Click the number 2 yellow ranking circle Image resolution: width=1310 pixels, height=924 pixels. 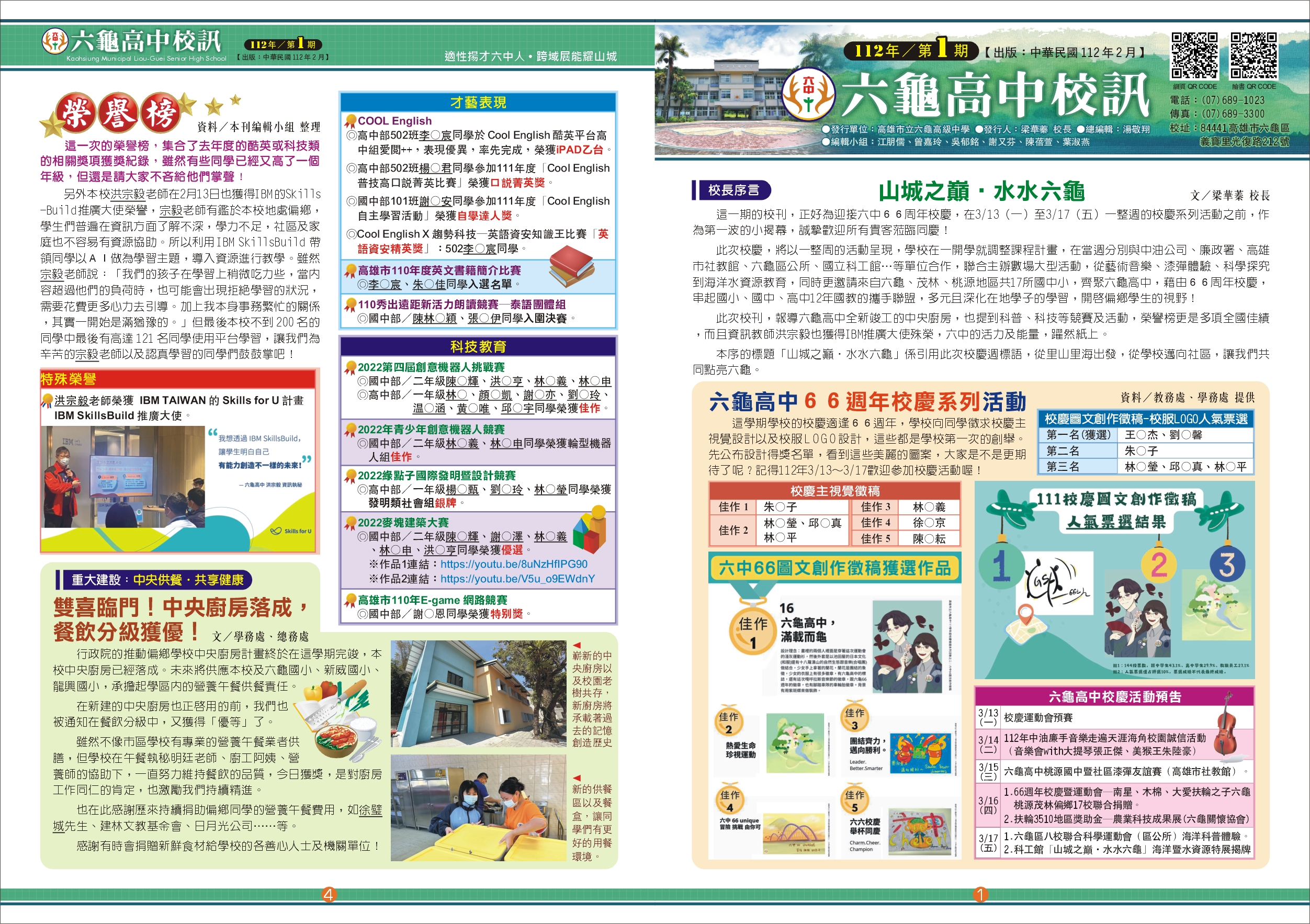(1158, 565)
